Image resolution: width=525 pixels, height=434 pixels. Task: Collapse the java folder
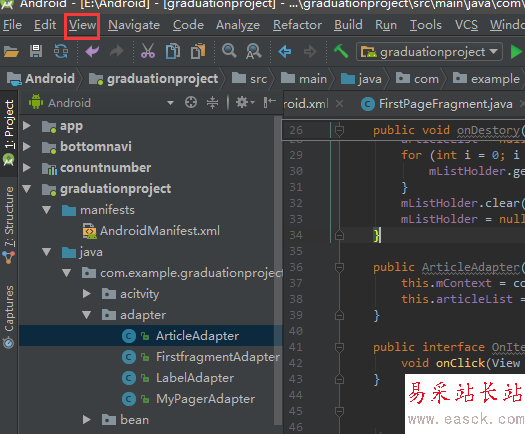click(47, 252)
